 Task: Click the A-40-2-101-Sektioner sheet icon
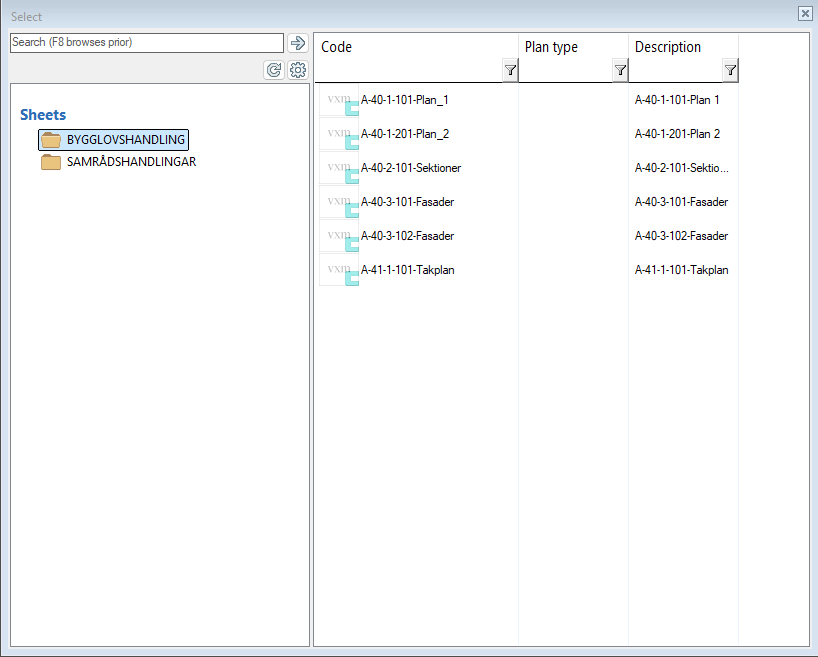pyautogui.click(x=339, y=169)
